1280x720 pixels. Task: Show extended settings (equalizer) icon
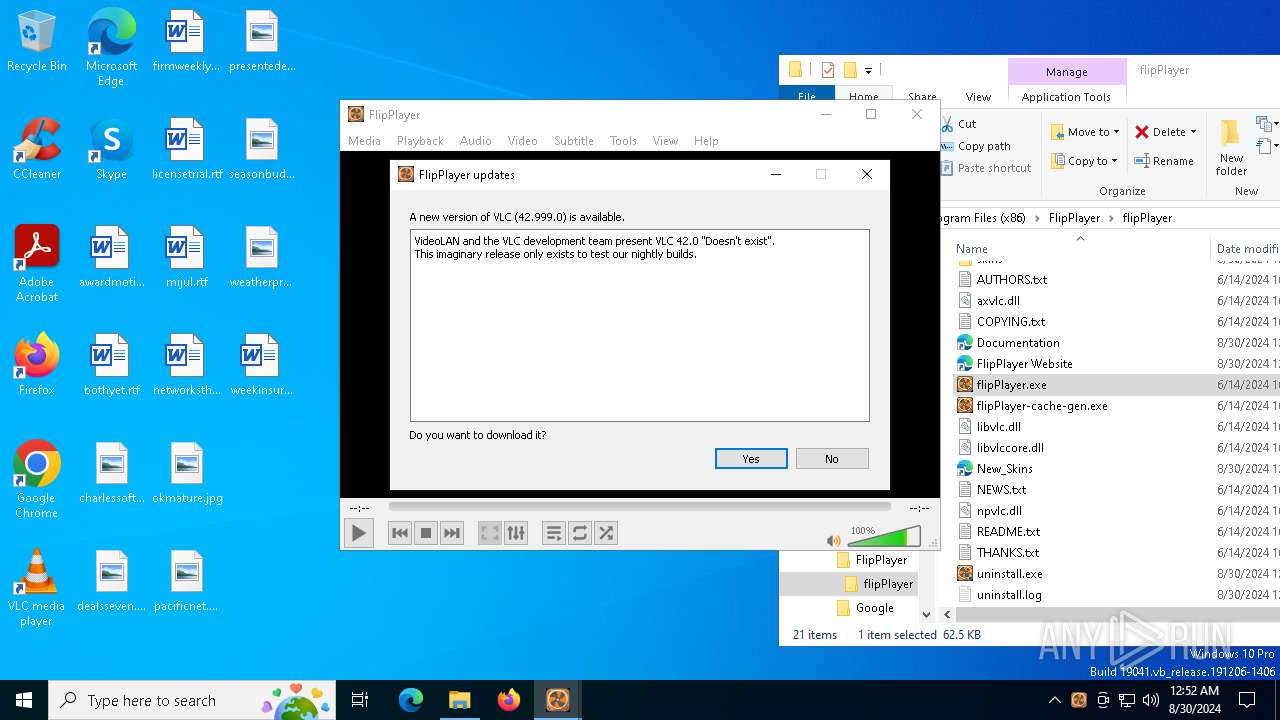click(x=516, y=533)
